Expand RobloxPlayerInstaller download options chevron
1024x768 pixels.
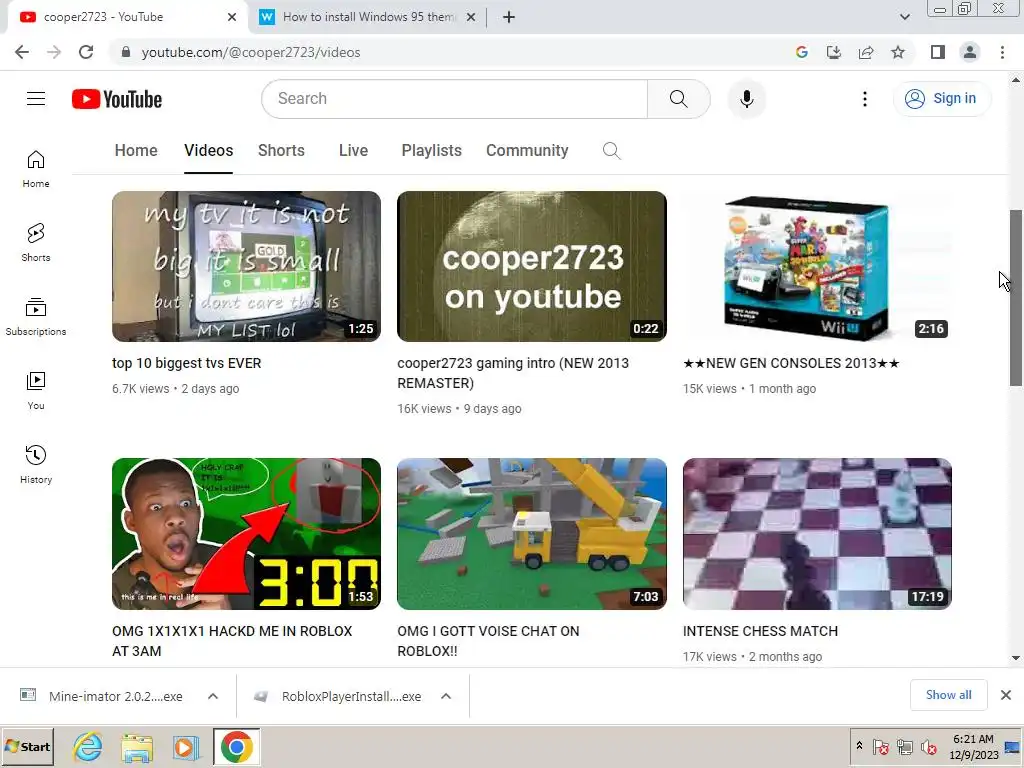446,696
